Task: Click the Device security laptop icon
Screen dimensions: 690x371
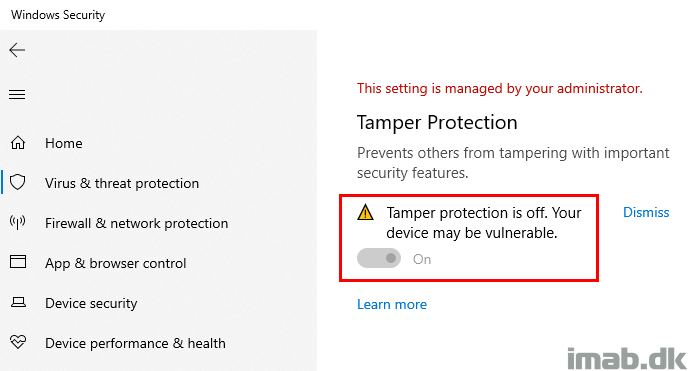Action: pos(18,302)
